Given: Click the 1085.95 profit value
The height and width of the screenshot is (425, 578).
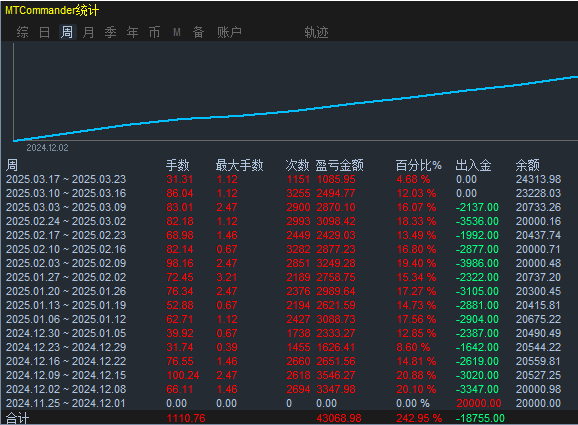Looking at the screenshot, I should (336, 180).
